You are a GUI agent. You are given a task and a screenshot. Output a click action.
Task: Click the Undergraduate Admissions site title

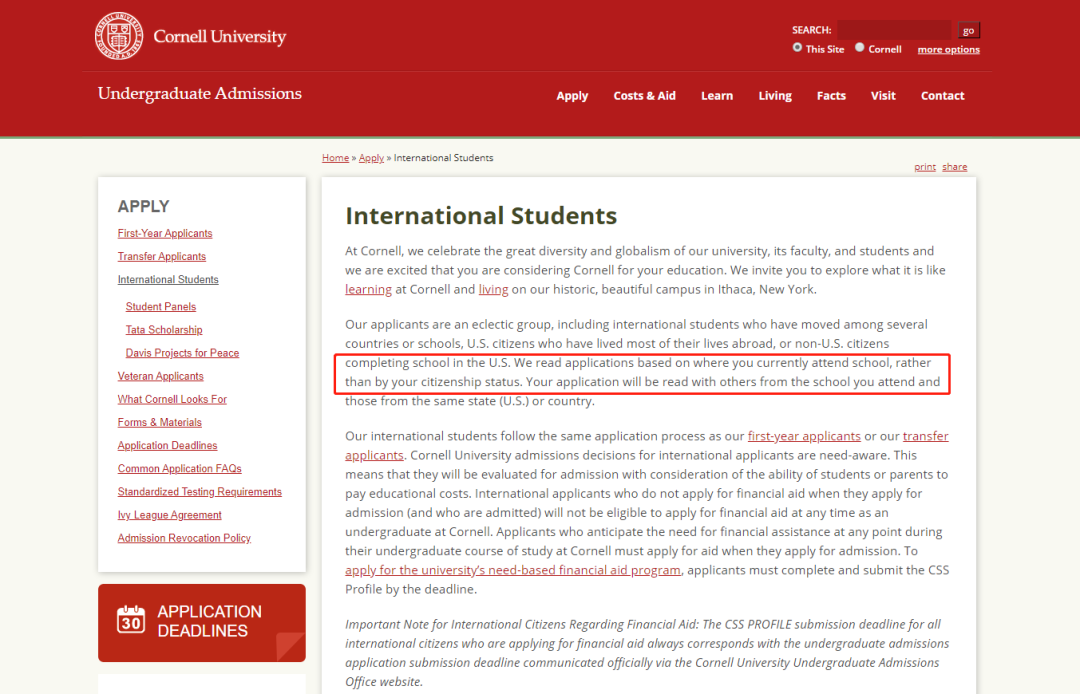[200, 94]
